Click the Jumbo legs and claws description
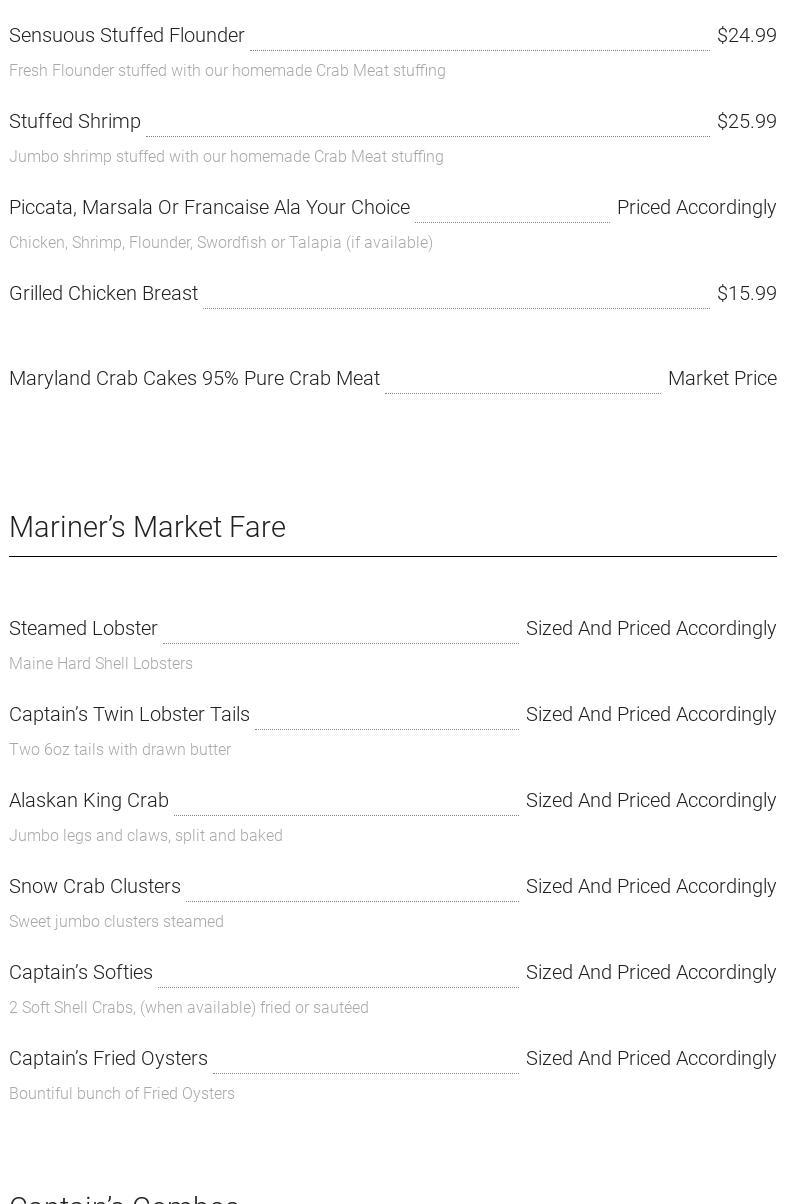This screenshot has width=785, height=1204. click(x=146, y=836)
